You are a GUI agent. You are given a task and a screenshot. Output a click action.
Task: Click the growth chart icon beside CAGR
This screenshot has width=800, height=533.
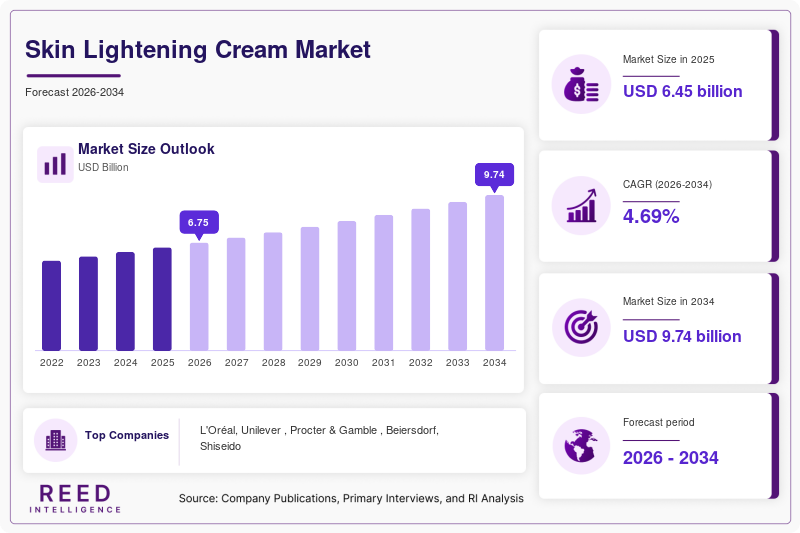pos(581,206)
